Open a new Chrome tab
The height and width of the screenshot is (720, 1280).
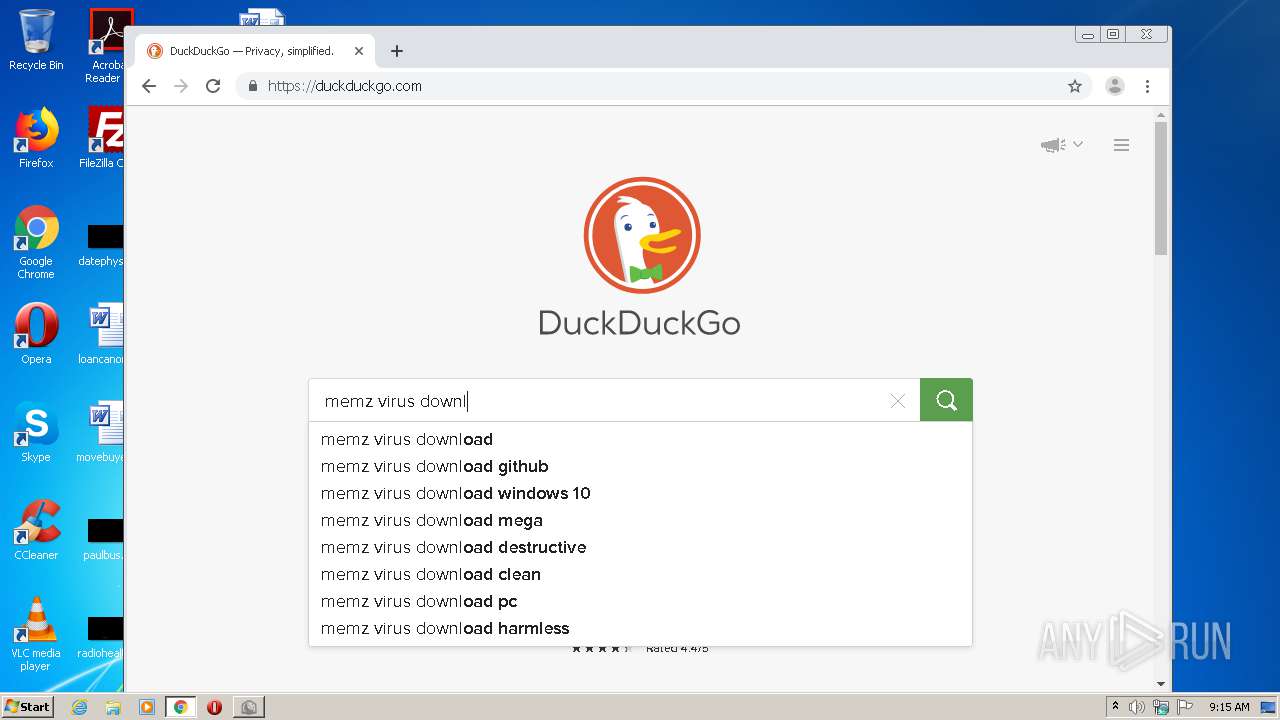[x=397, y=51]
